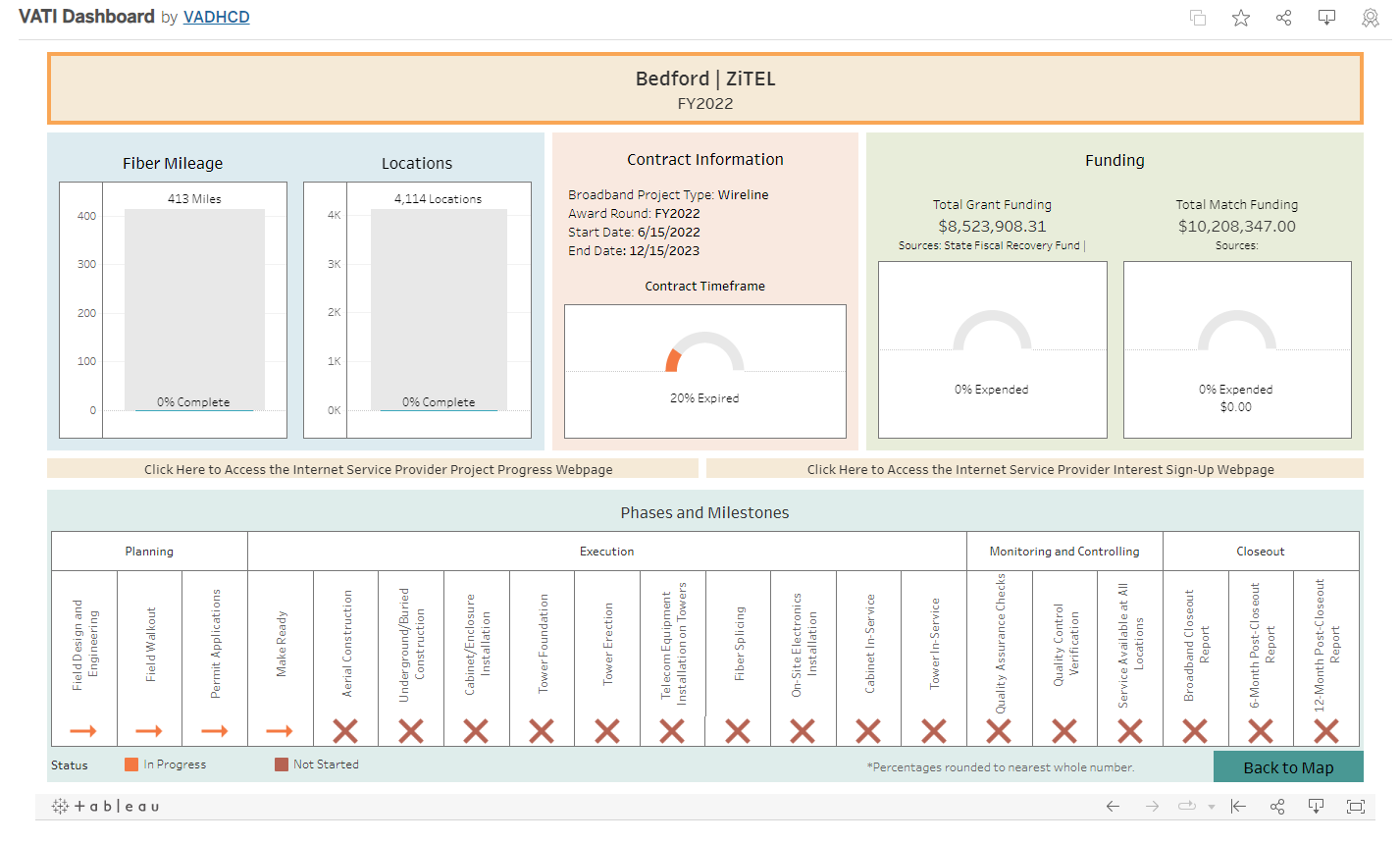Click the Not Started legend swatch
The width and height of the screenshot is (1400, 843).
pyautogui.click(x=282, y=764)
